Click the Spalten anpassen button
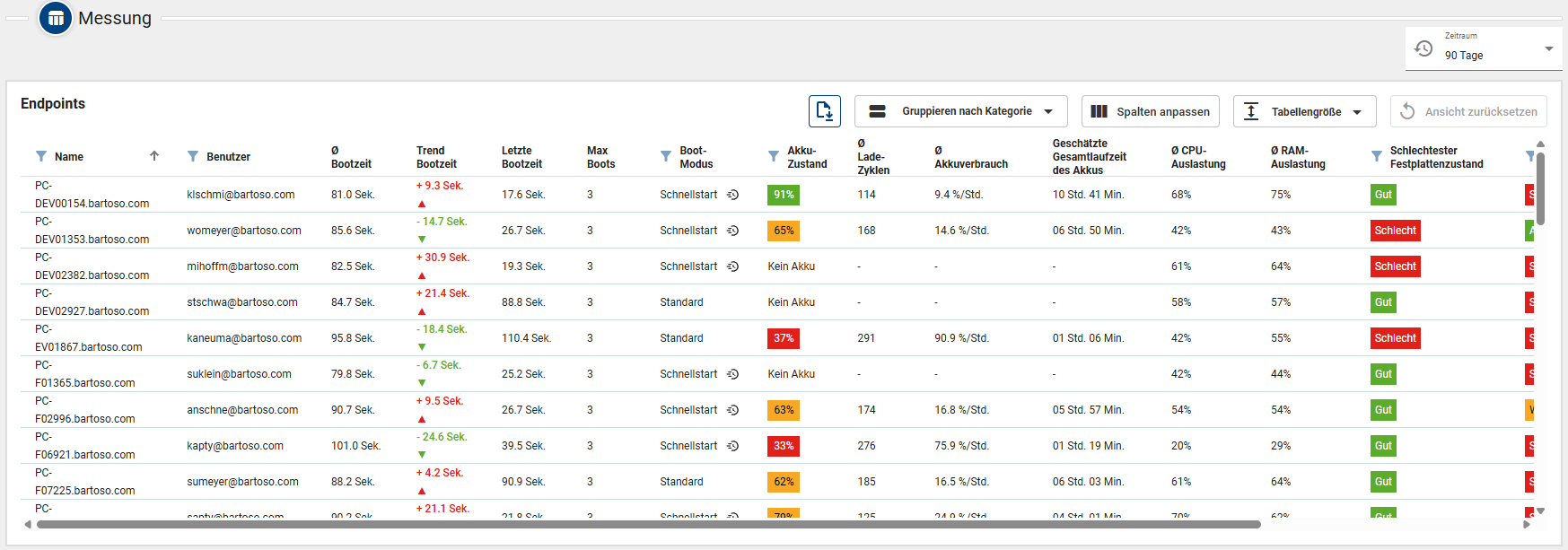This screenshot has height=550, width=1568. click(x=1150, y=111)
